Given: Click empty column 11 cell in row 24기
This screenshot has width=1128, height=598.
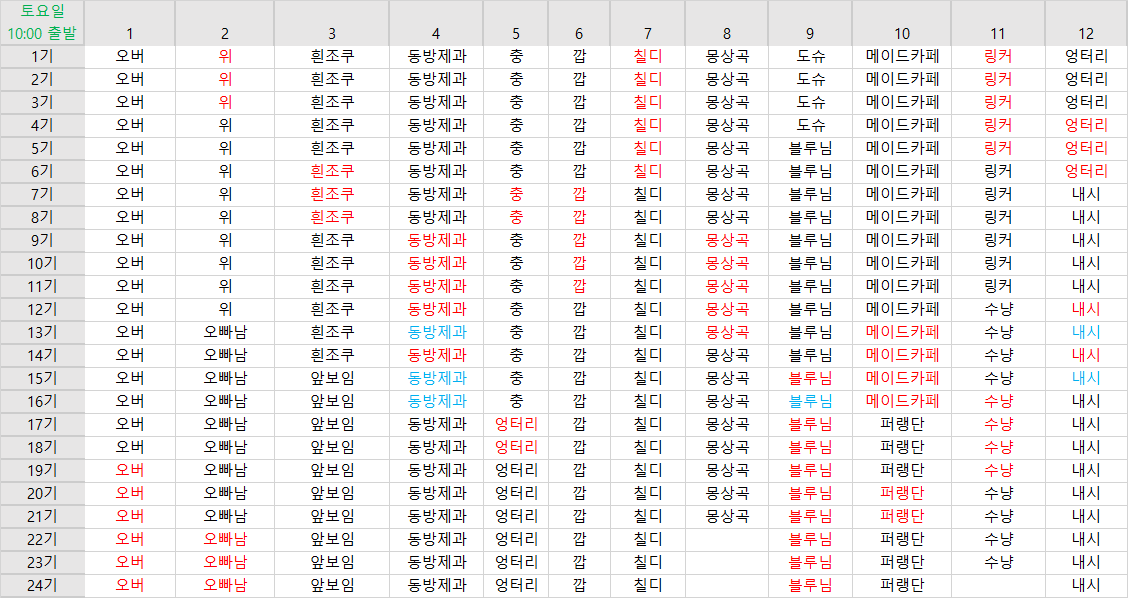Looking at the screenshot, I should tap(998, 585).
